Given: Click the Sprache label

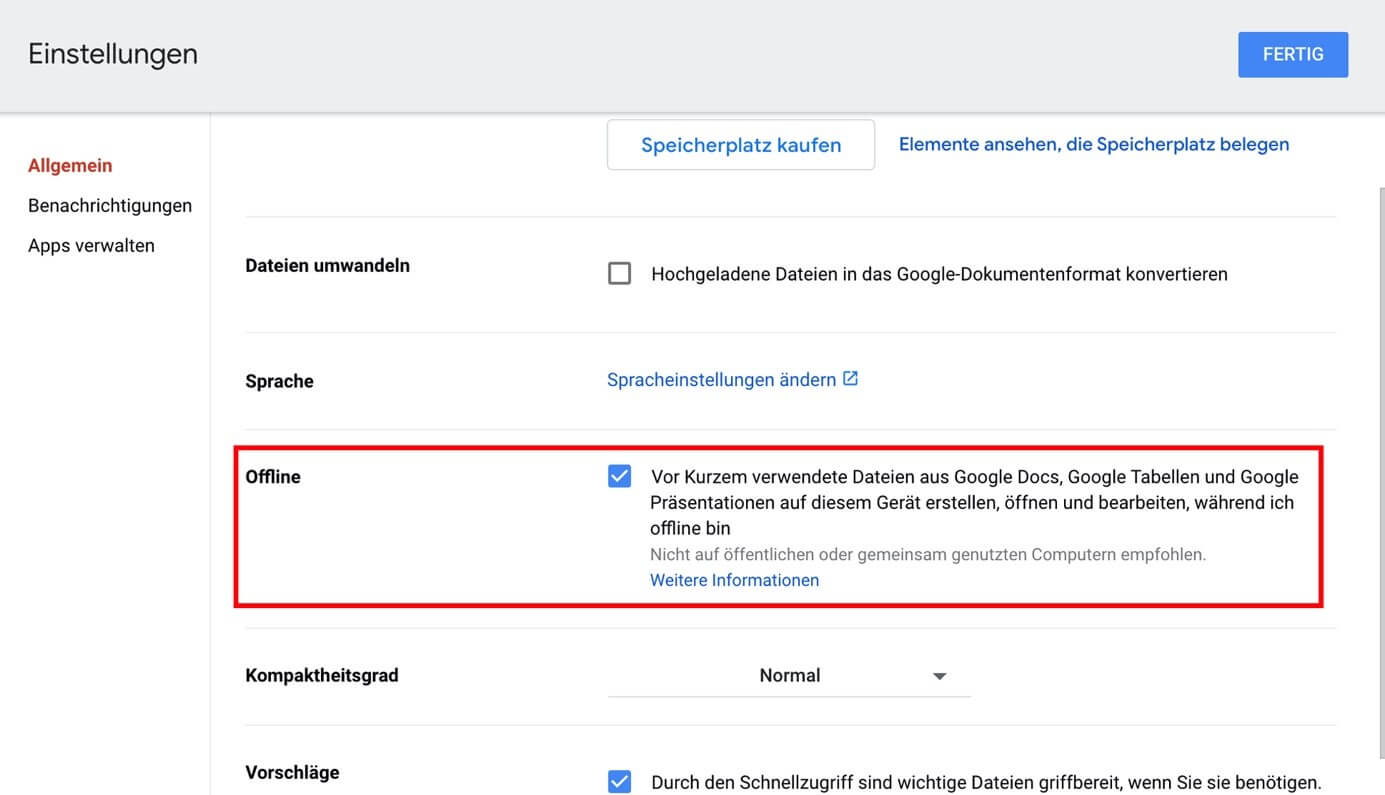Looking at the screenshot, I should [279, 382].
